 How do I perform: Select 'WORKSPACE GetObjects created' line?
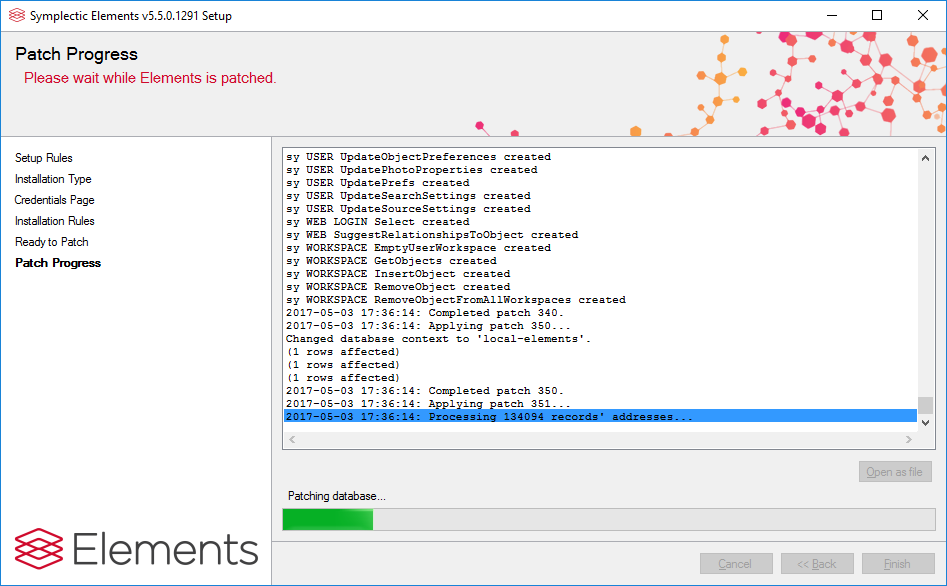click(x=391, y=261)
